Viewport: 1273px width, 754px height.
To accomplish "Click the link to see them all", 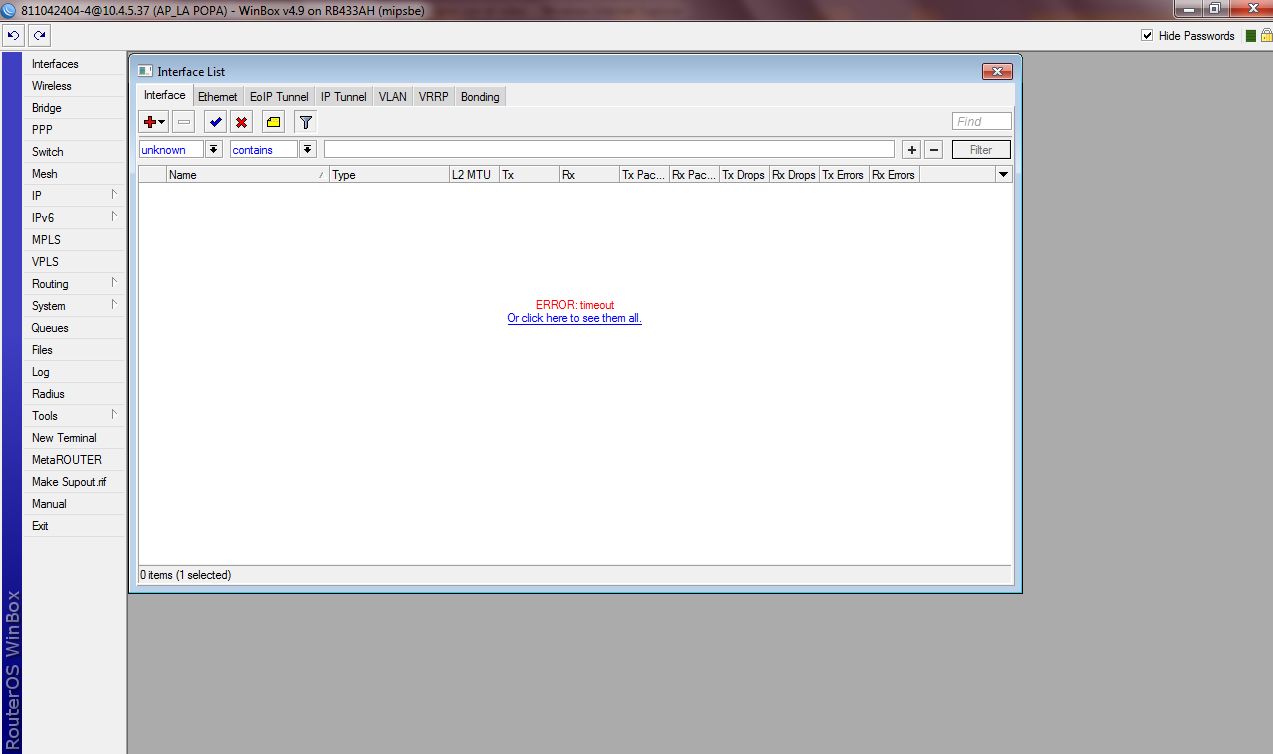I will point(574,318).
